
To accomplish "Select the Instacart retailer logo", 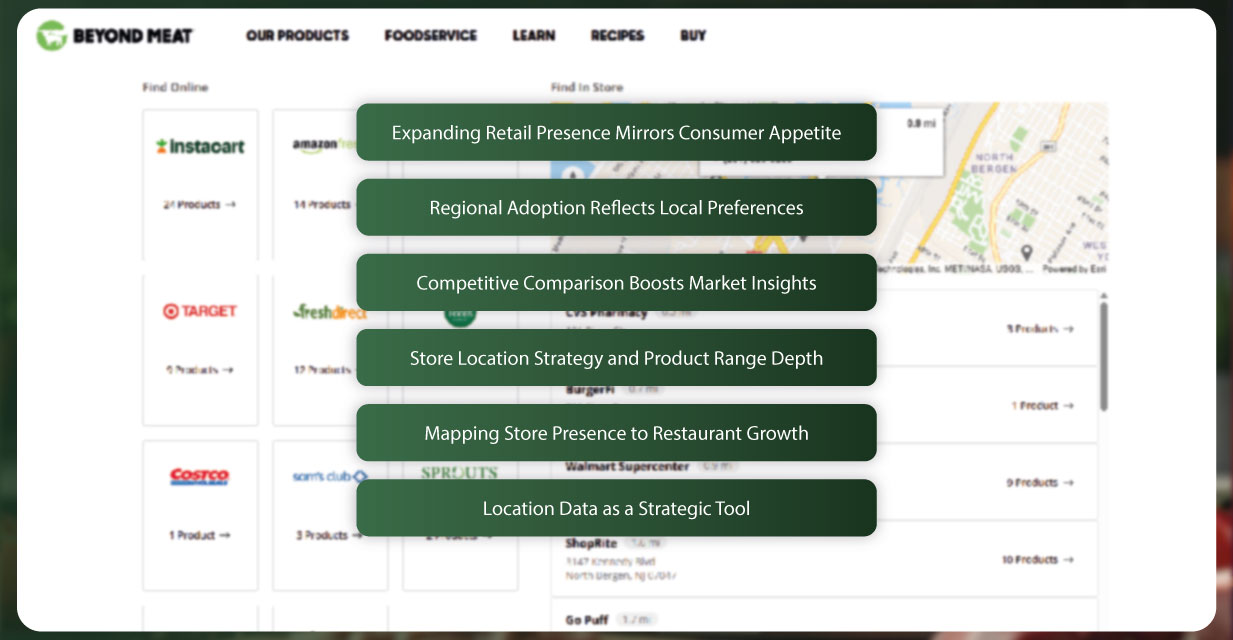I will click(x=200, y=146).
